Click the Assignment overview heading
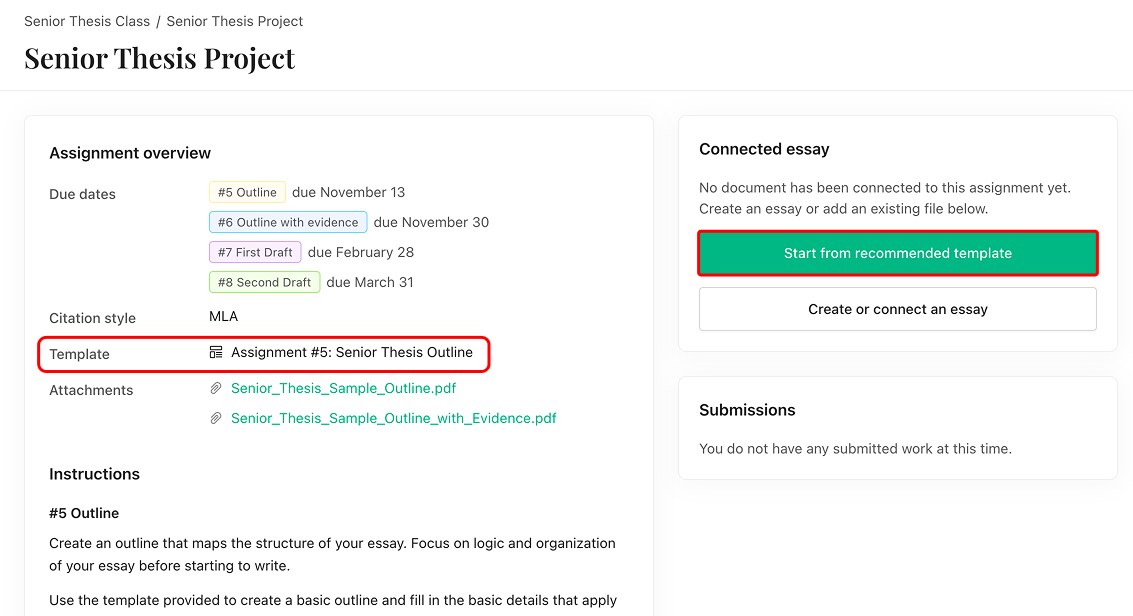Viewport: 1133px width, 616px height. point(130,153)
